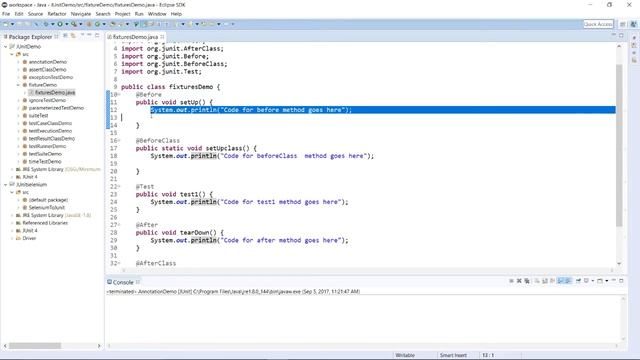This screenshot has width=640, height=360.
Task: Close the fixturesDemo.java editor tab
Action: coord(162,37)
